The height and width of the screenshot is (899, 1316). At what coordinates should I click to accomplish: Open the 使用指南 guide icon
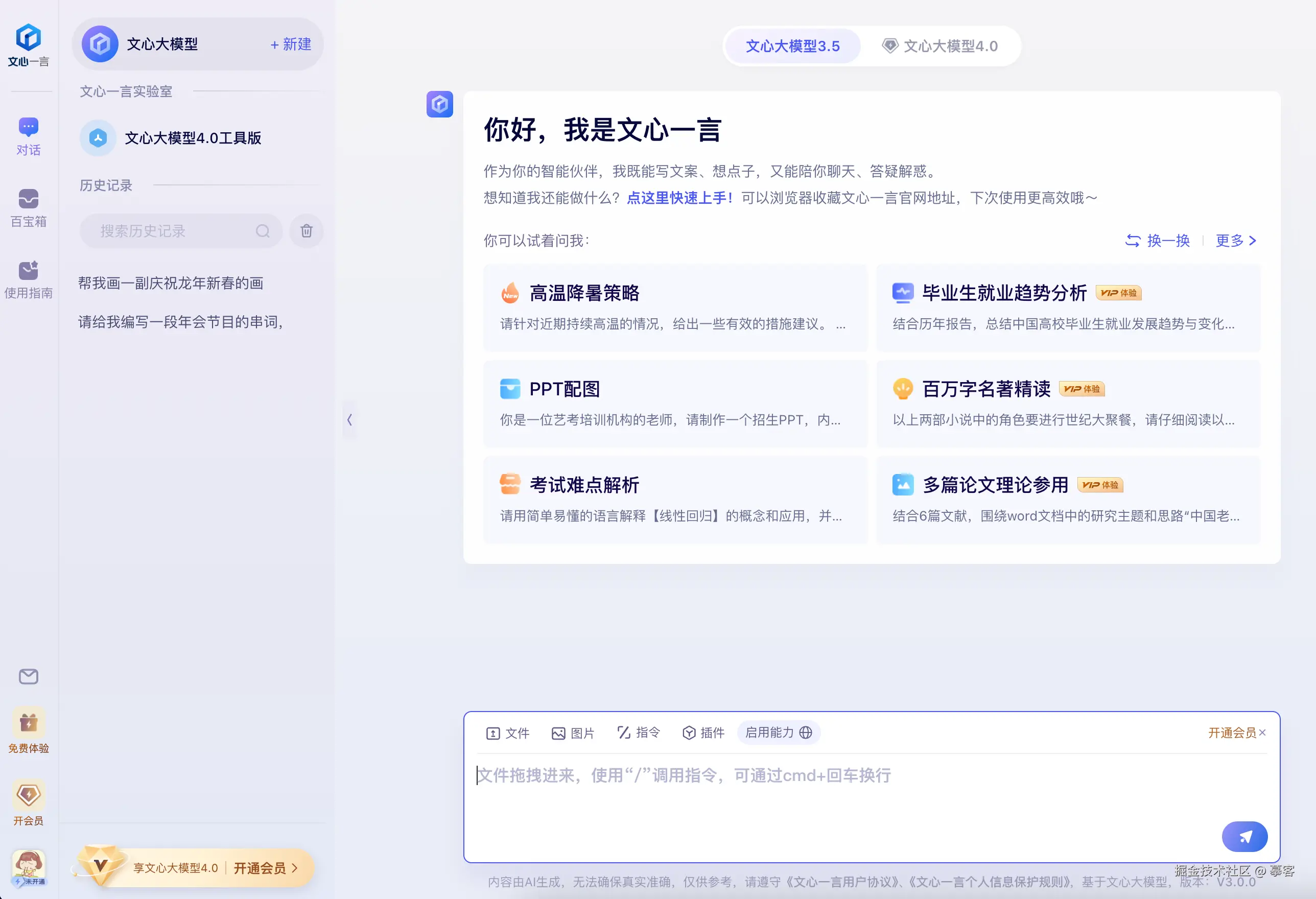click(28, 271)
